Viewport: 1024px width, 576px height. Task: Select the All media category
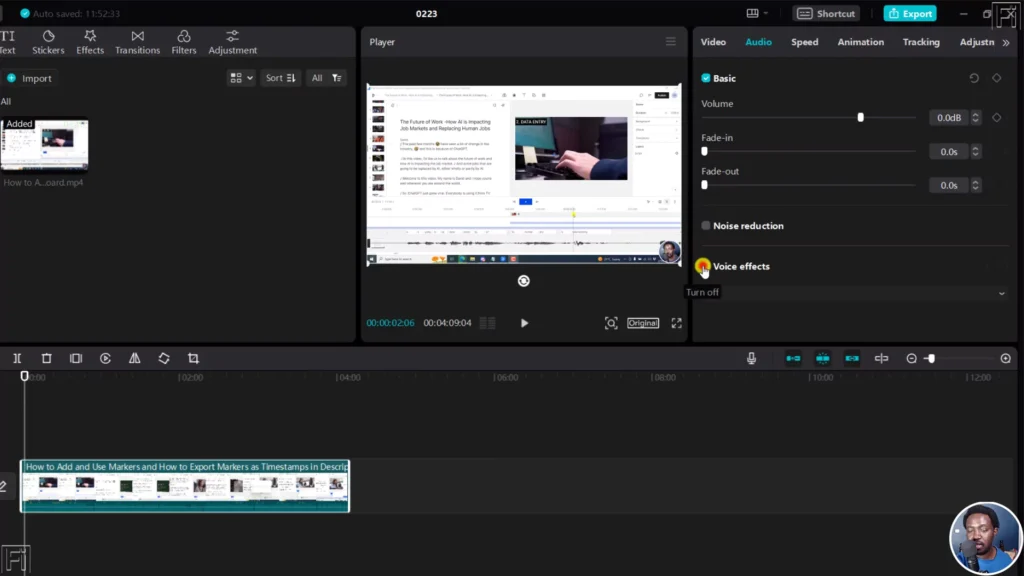(x=6, y=101)
